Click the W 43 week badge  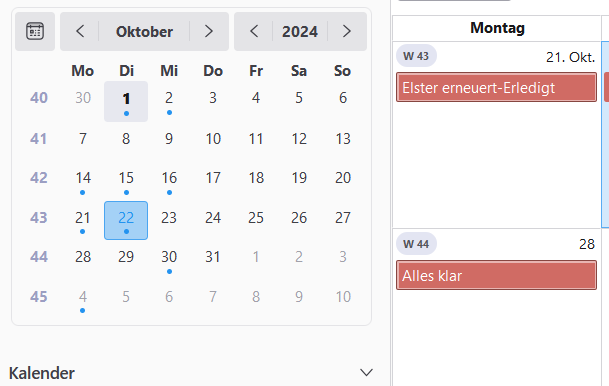[416, 56]
